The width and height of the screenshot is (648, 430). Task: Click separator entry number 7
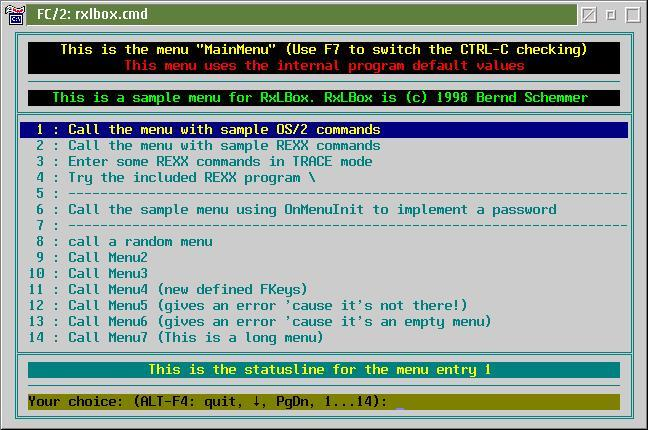(324, 226)
